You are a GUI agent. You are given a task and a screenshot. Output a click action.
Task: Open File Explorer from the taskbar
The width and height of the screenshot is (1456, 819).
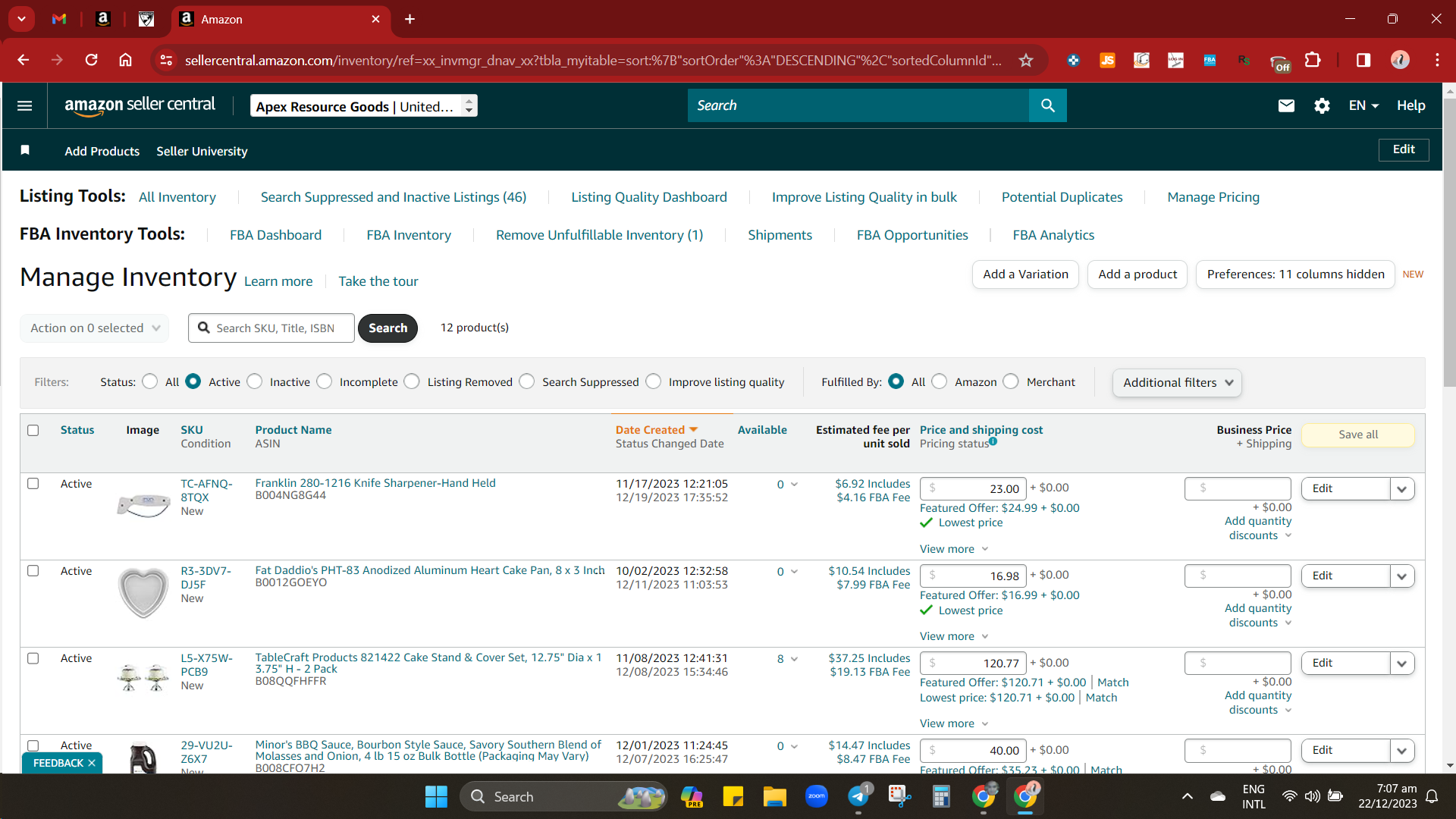coord(774,796)
